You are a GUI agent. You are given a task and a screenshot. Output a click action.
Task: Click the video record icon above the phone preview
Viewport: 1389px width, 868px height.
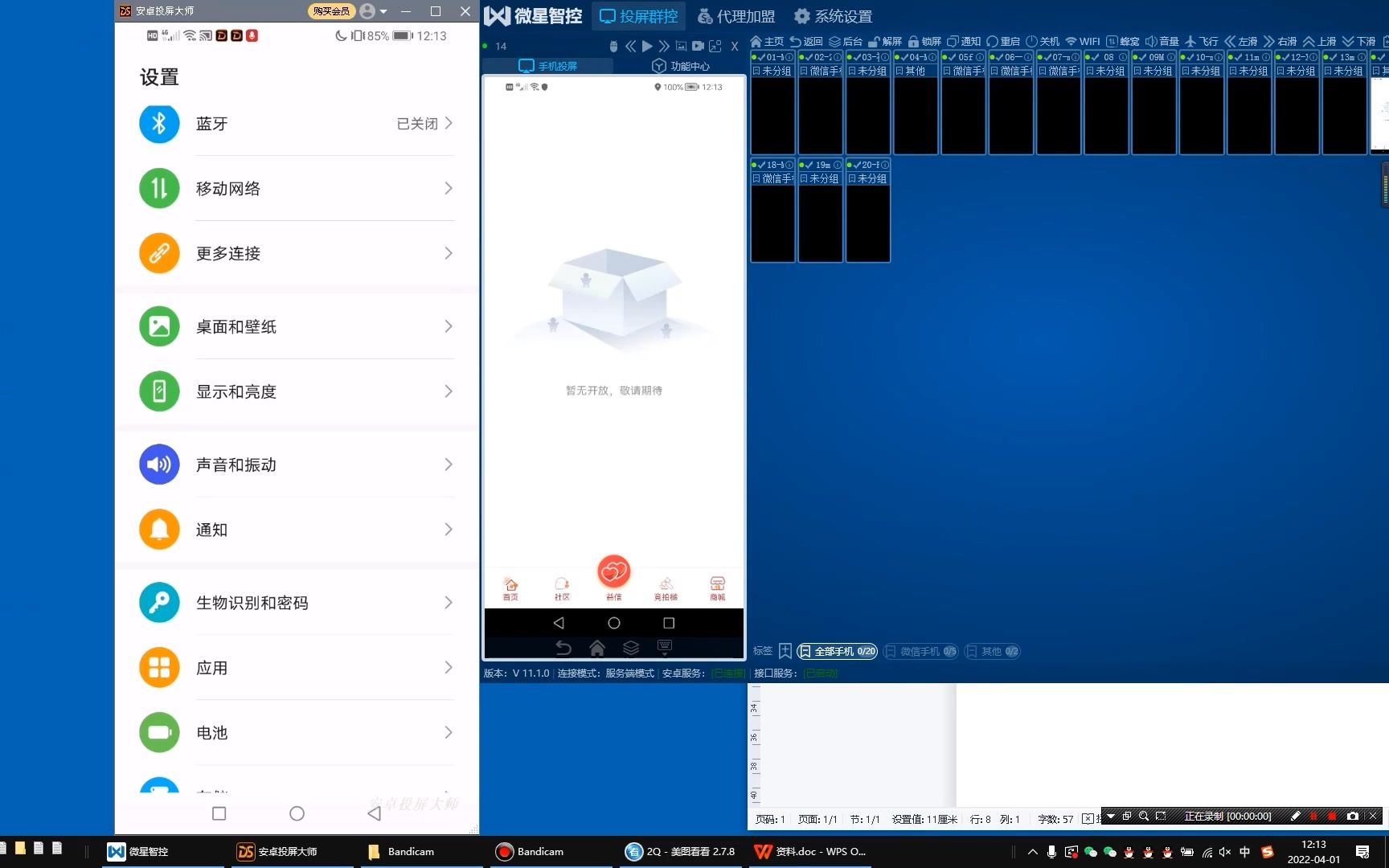(x=698, y=46)
